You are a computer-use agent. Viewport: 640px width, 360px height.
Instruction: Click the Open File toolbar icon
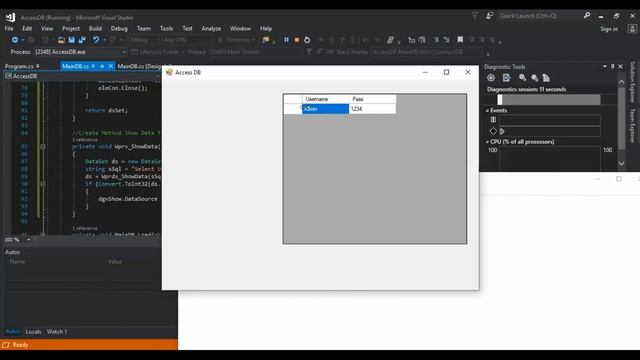coord(61,40)
